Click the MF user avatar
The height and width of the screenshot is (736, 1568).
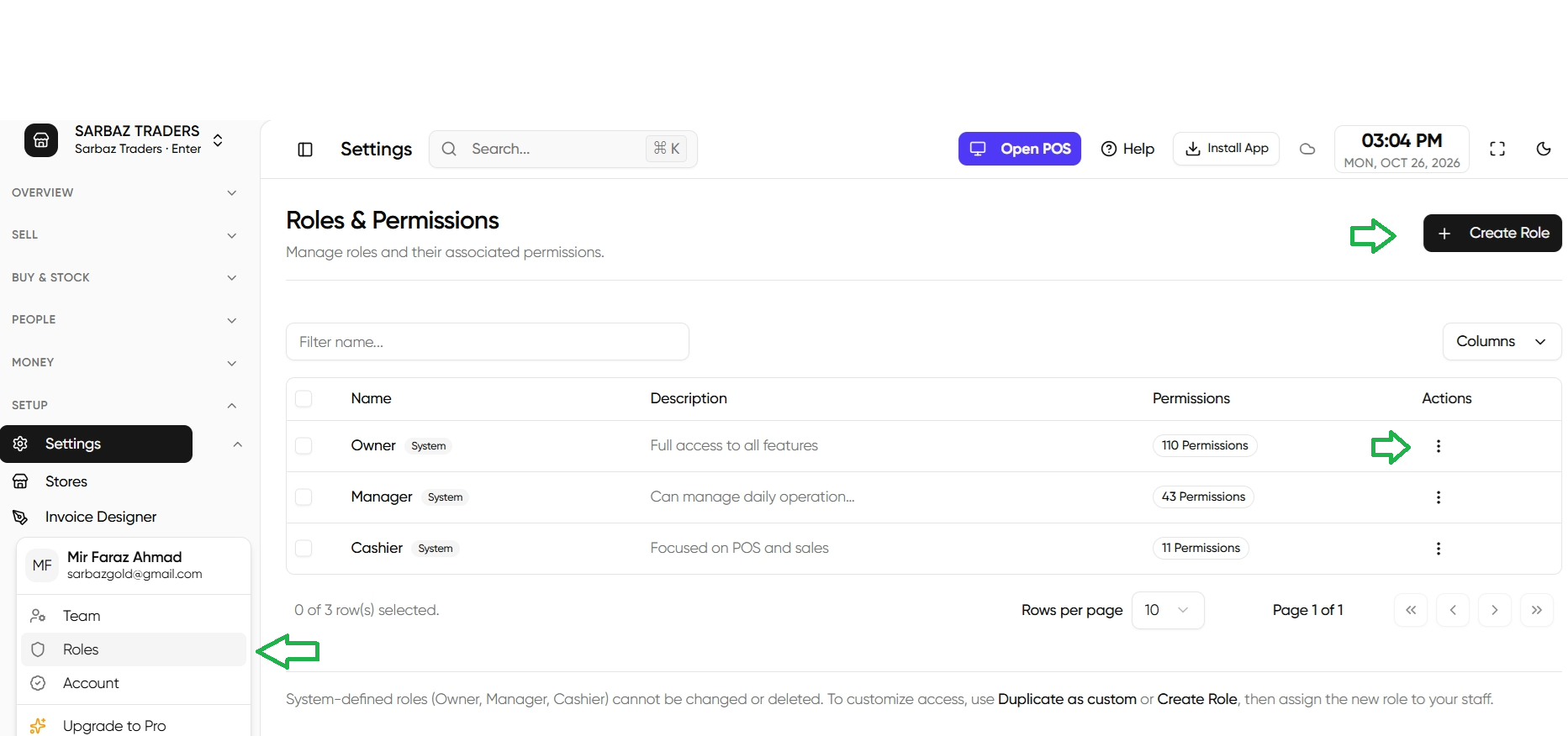click(x=42, y=565)
